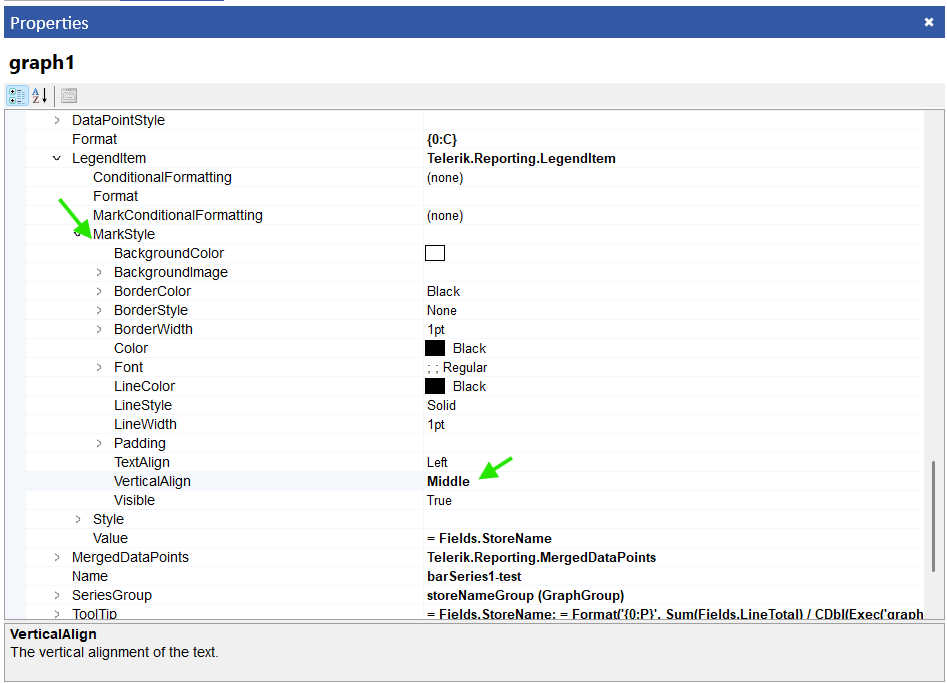Select the BackgroundColor property label
Viewport: 947px width, 683px height.
click(169, 254)
